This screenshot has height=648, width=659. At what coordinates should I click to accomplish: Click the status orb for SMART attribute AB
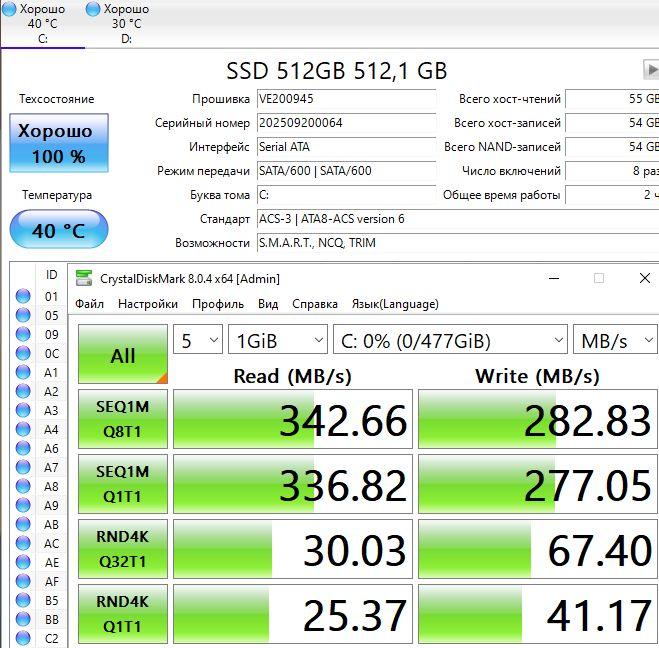pyautogui.click(x=22, y=524)
